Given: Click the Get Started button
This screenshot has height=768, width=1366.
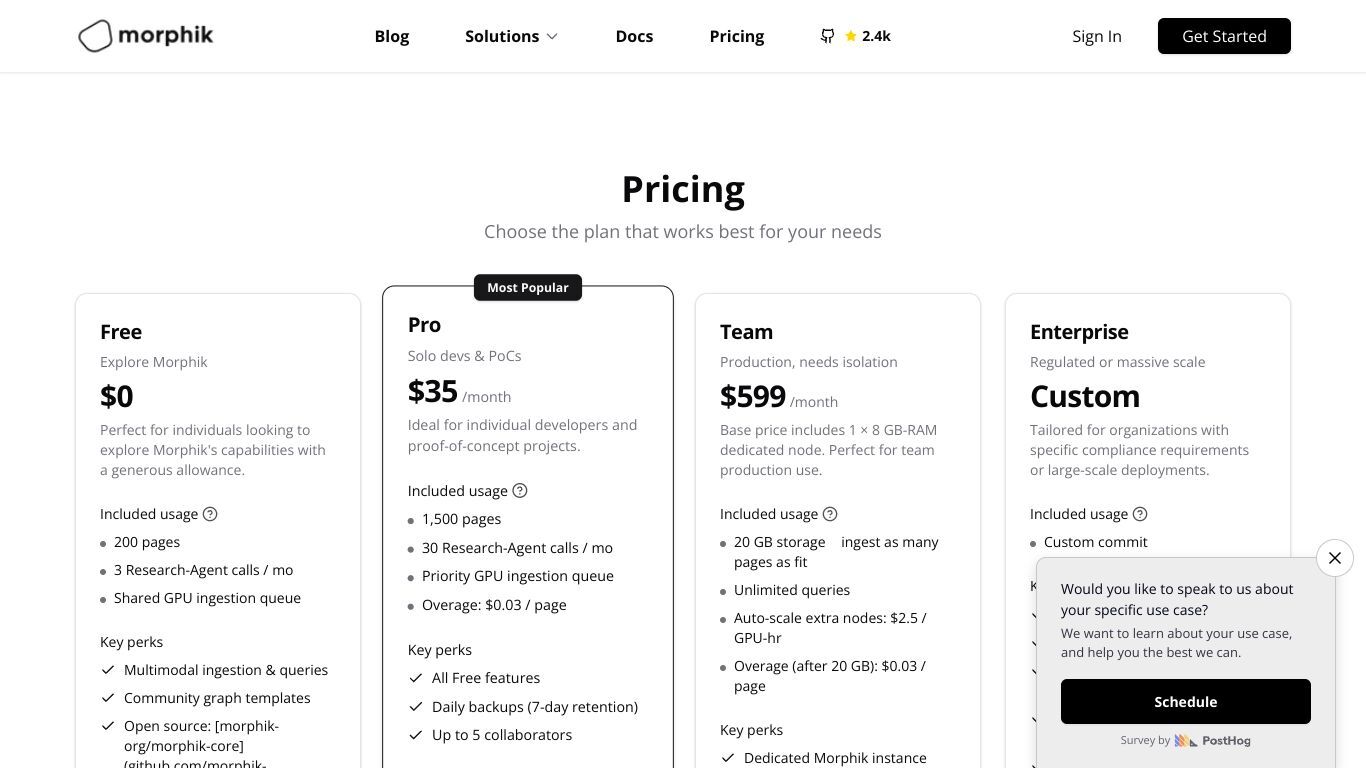Looking at the screenshot, I should click(x=1224, y=36).
